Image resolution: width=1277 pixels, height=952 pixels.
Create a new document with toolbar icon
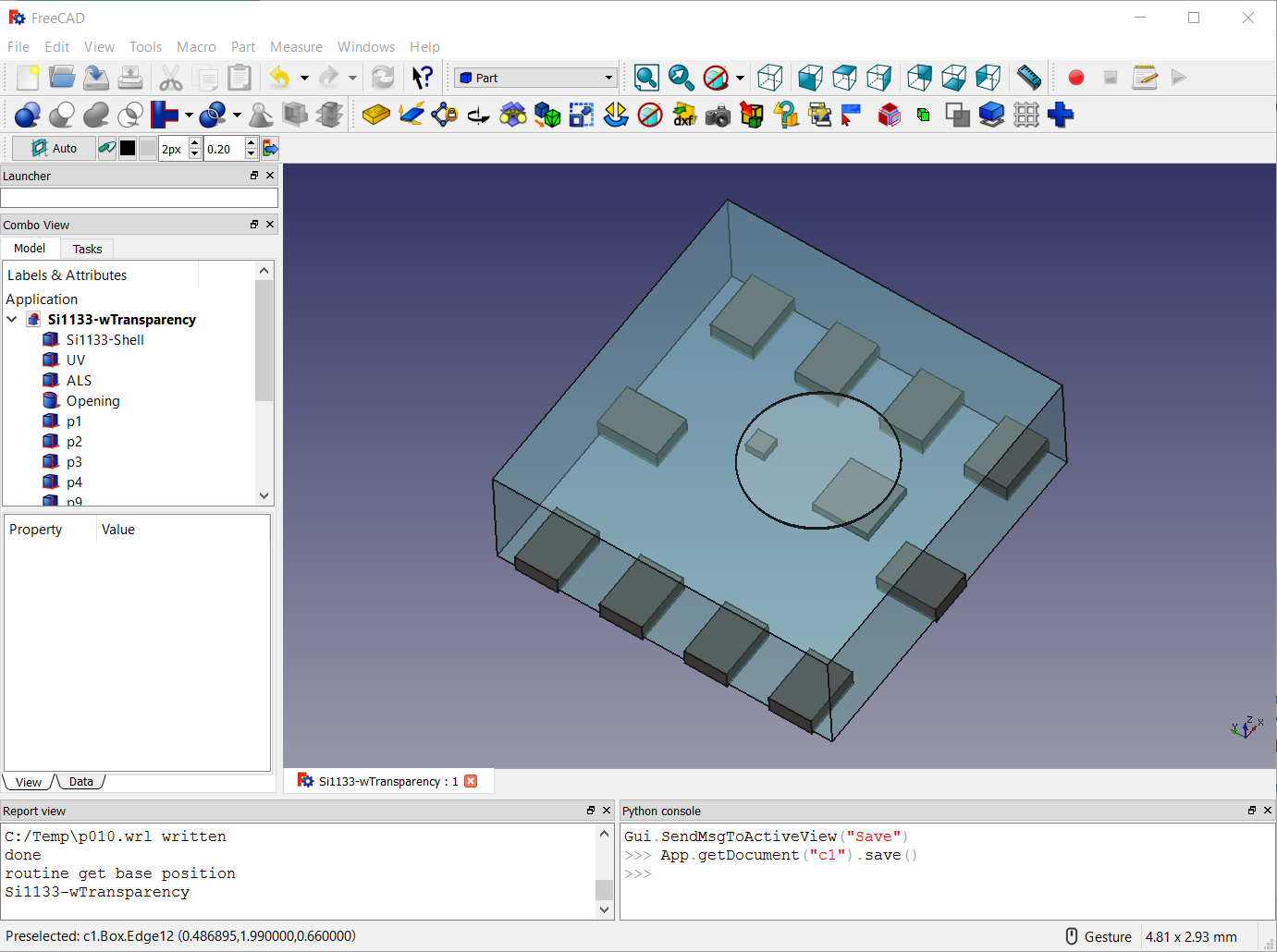28,78
